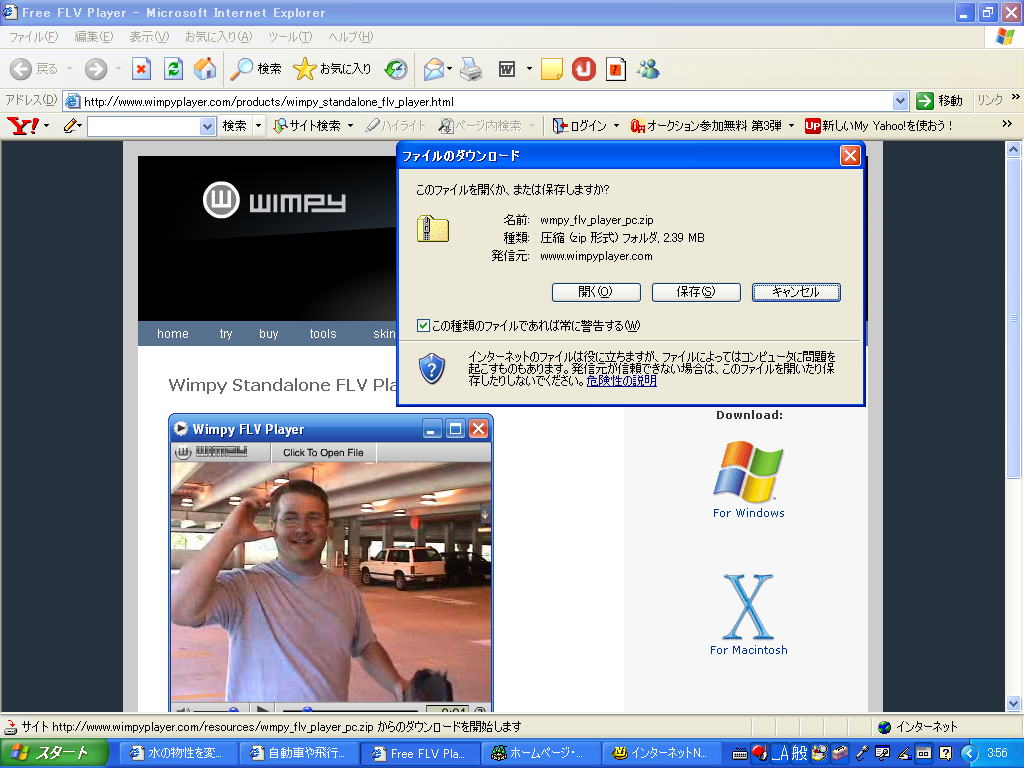This screenshot has width=1024, height=768.
Task: Open the ヘルプ(H) menu
Action: pyautogui.click(x=350, y=37)
